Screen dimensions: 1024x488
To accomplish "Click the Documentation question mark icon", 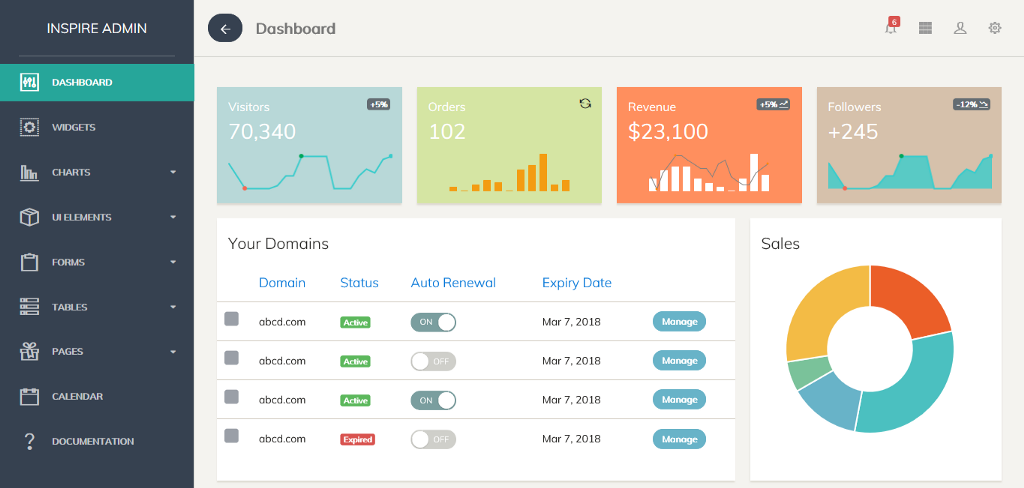I will [x=30, y=441].
